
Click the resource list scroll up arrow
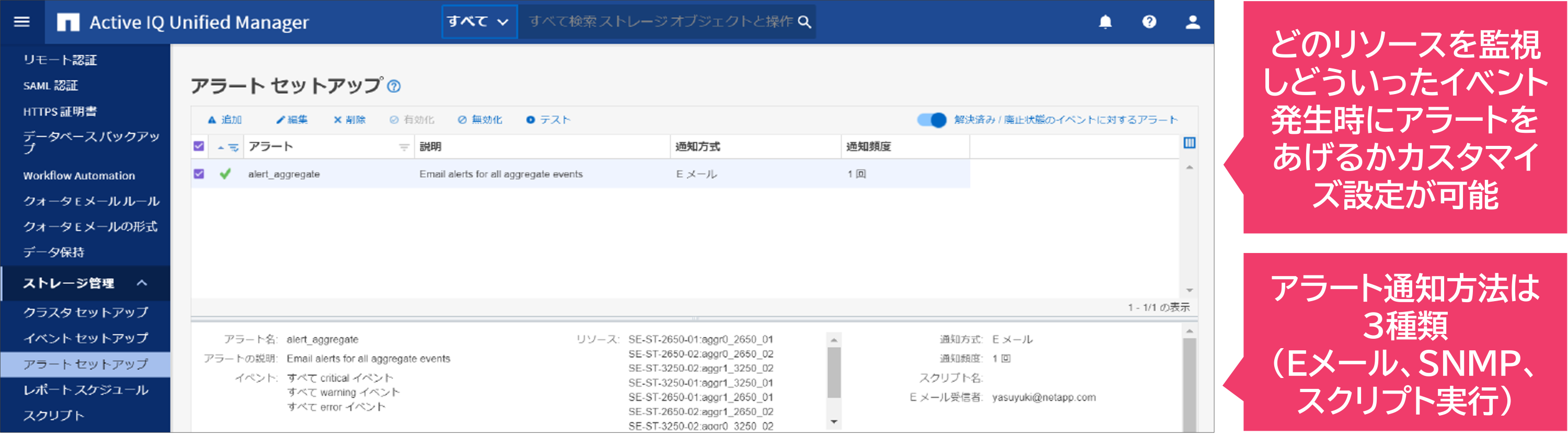pyautogui.click(x=834, y=340)
